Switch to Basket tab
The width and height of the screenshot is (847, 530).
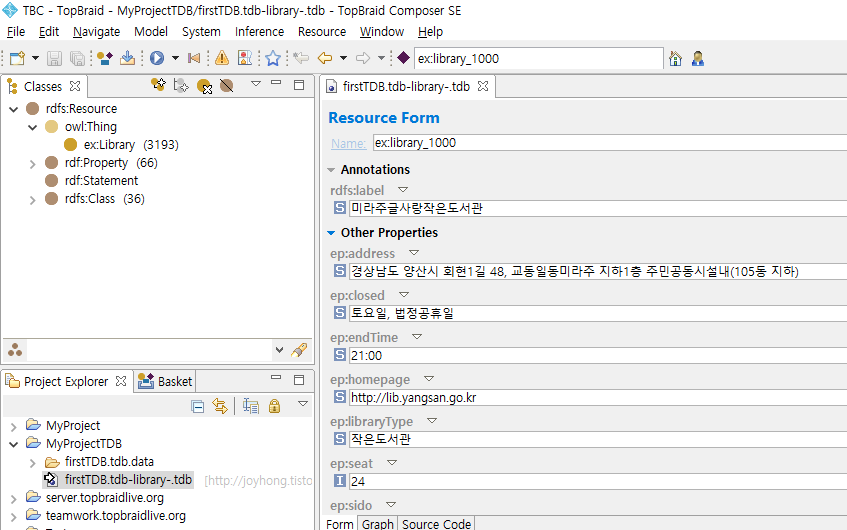(x=165, y=381)
